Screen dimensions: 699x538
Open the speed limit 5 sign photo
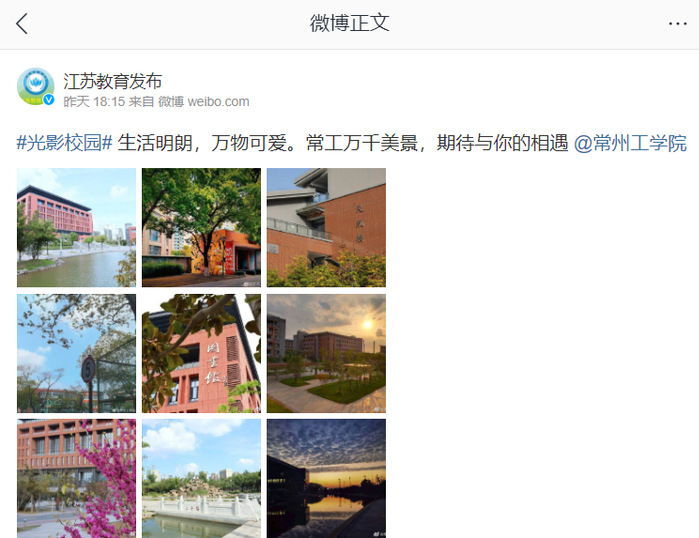pos(77,353)
